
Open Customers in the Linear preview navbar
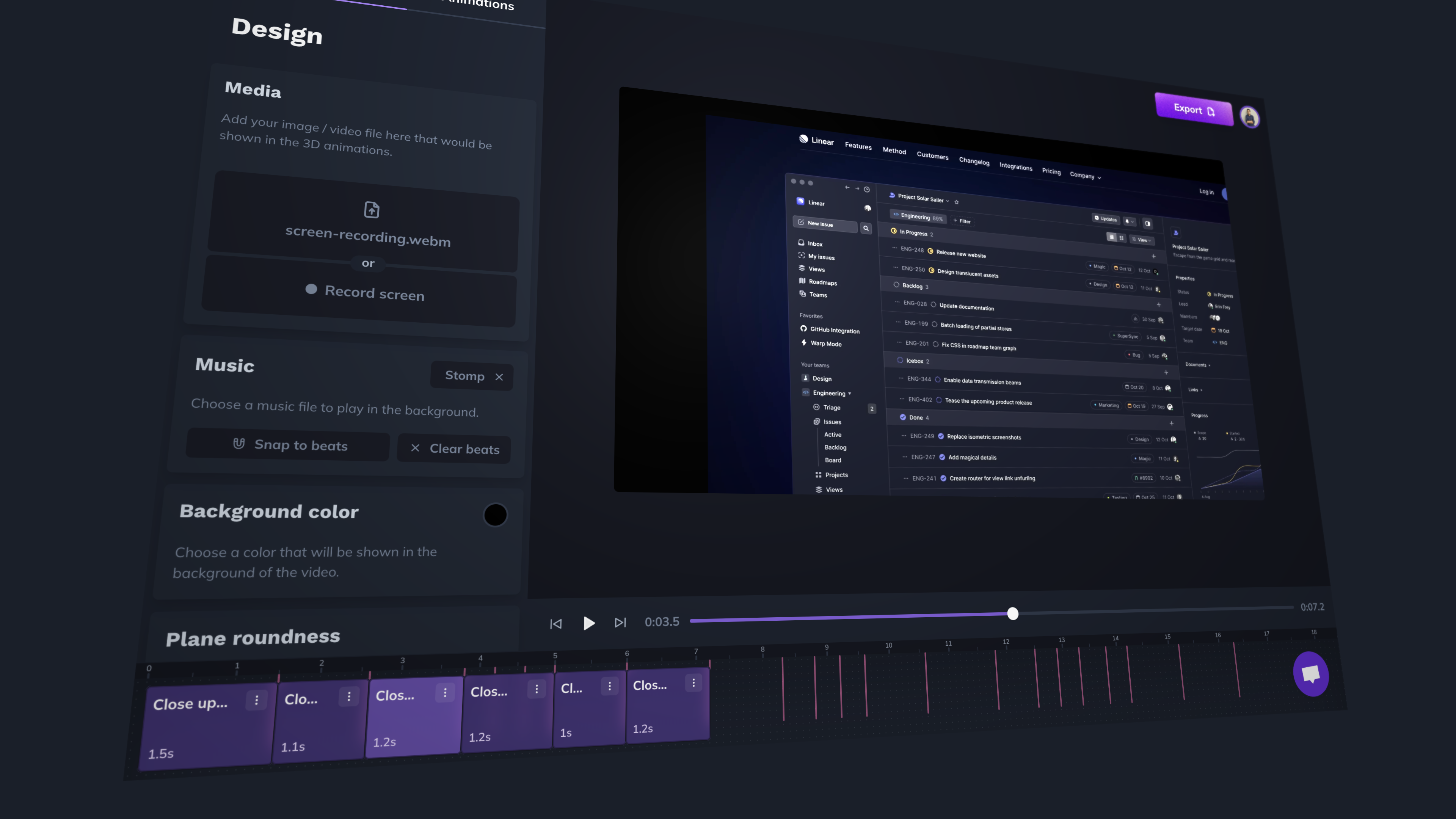[933, 156]
